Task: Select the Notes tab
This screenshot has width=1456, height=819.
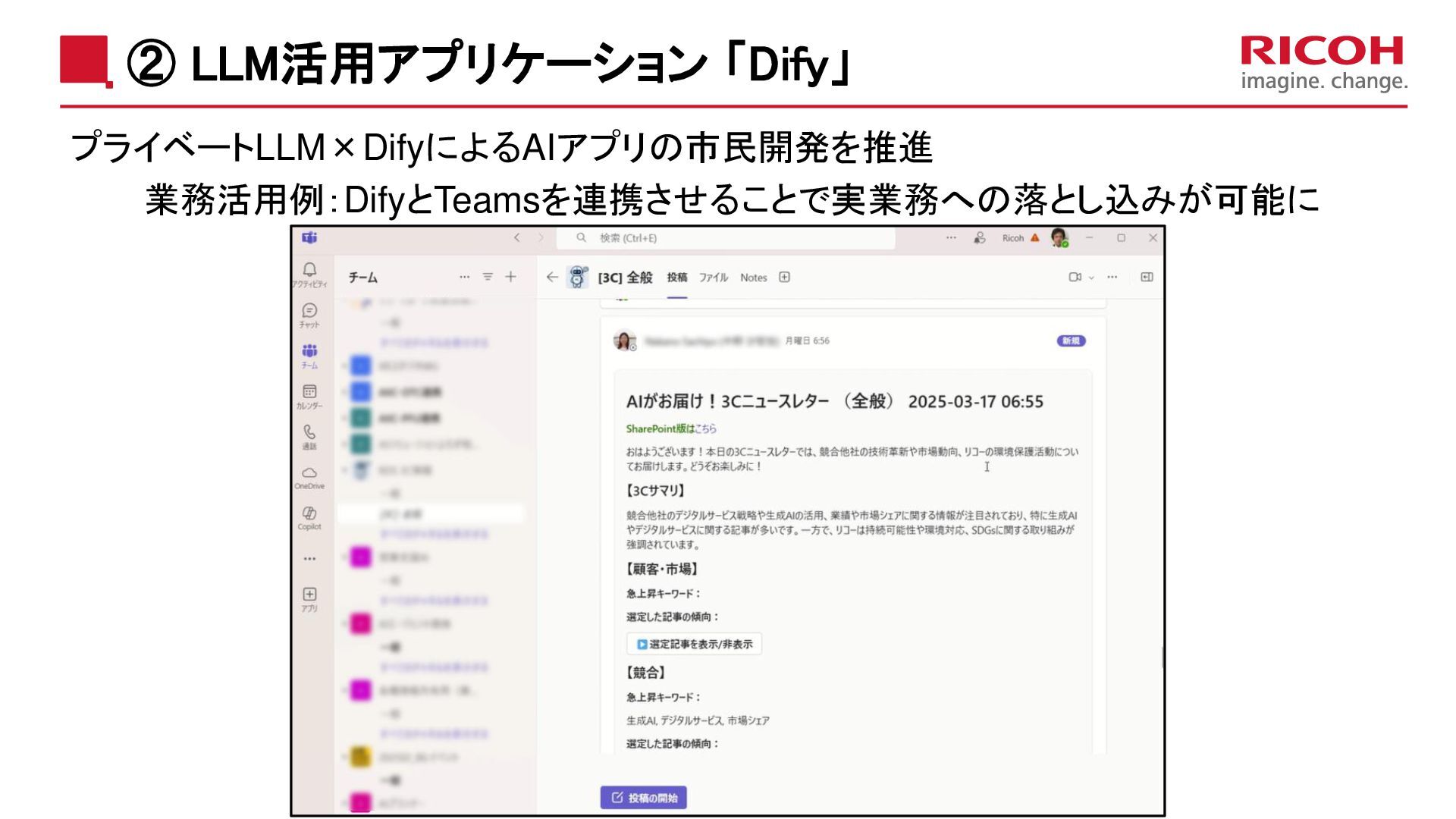Action: click(x=754, y=278)
